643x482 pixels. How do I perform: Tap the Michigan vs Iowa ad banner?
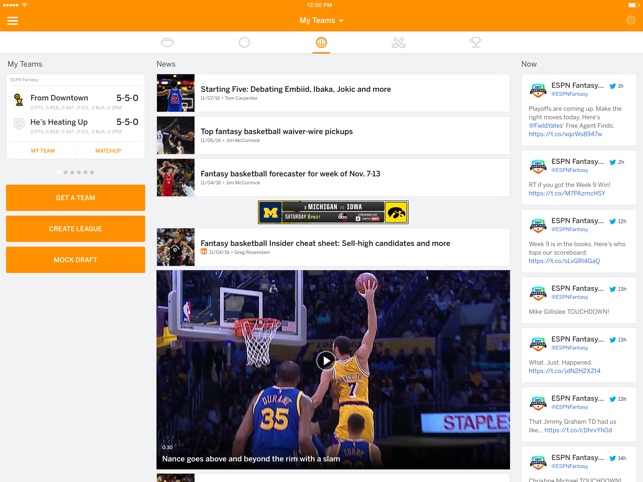332,212
